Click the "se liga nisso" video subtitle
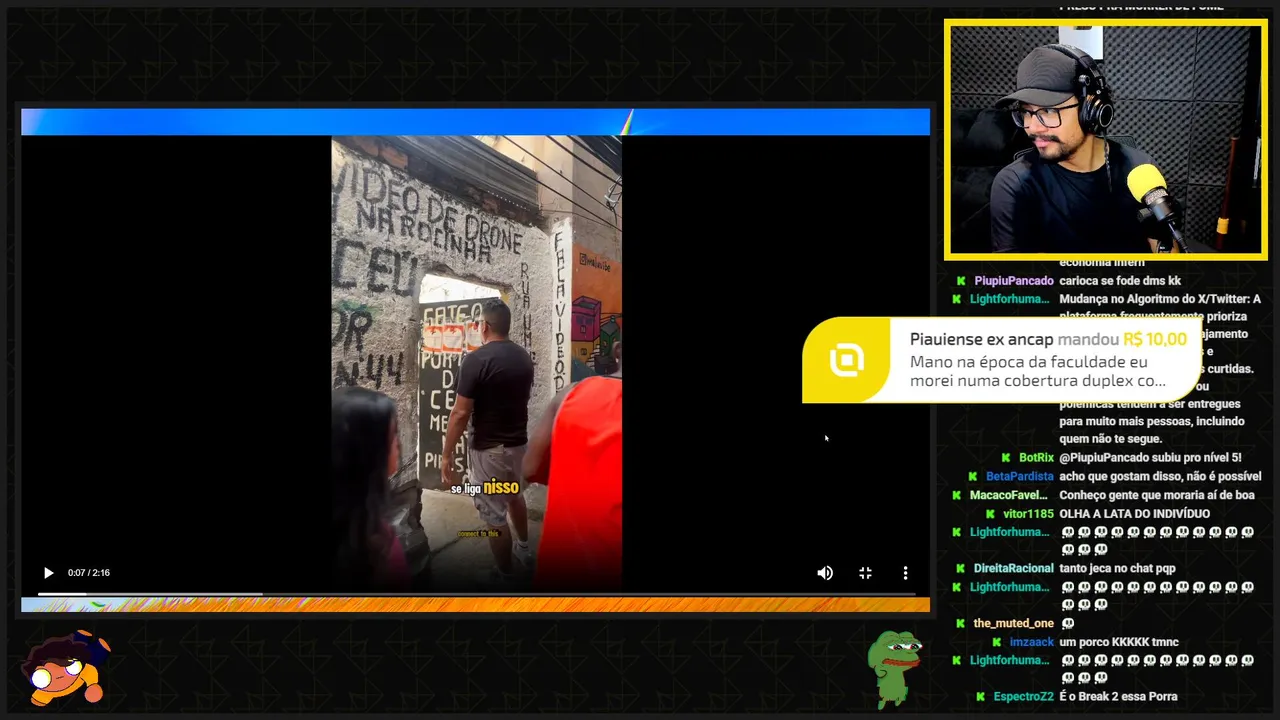Screen dimensions: 1280x720 [x=485, y=488]
